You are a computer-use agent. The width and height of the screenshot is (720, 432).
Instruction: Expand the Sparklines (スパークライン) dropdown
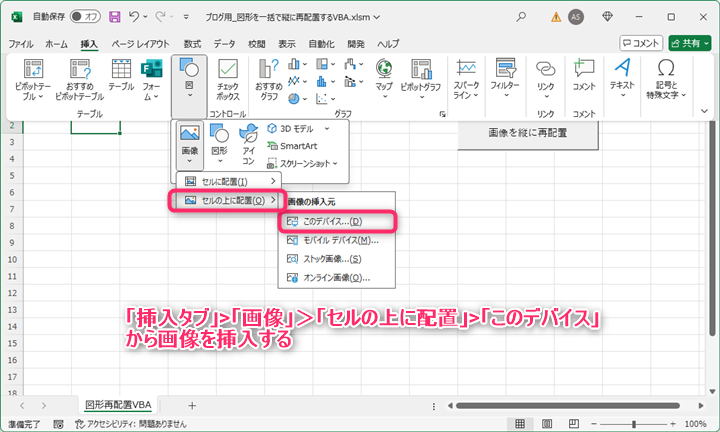pyautogui.click(x=466, y=78)
